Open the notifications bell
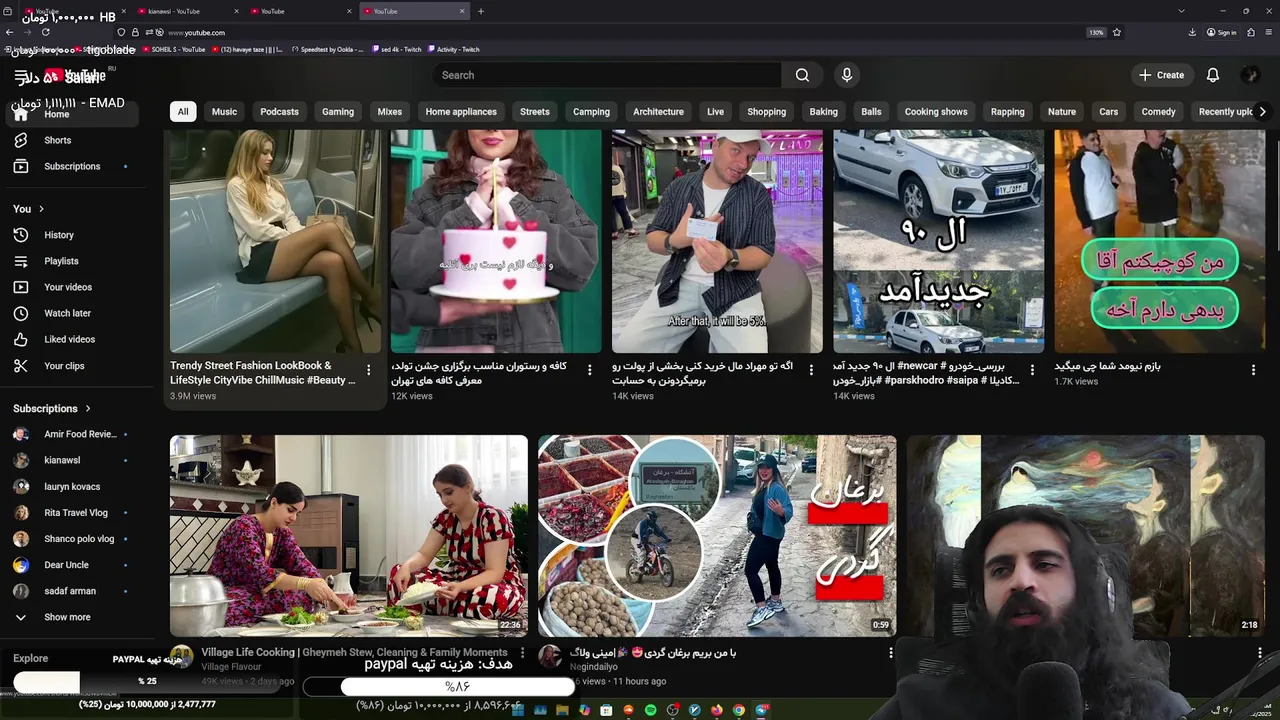The width and height of the screenshot is (1280, 720). pyautogui.click(x=1212, y=75)
